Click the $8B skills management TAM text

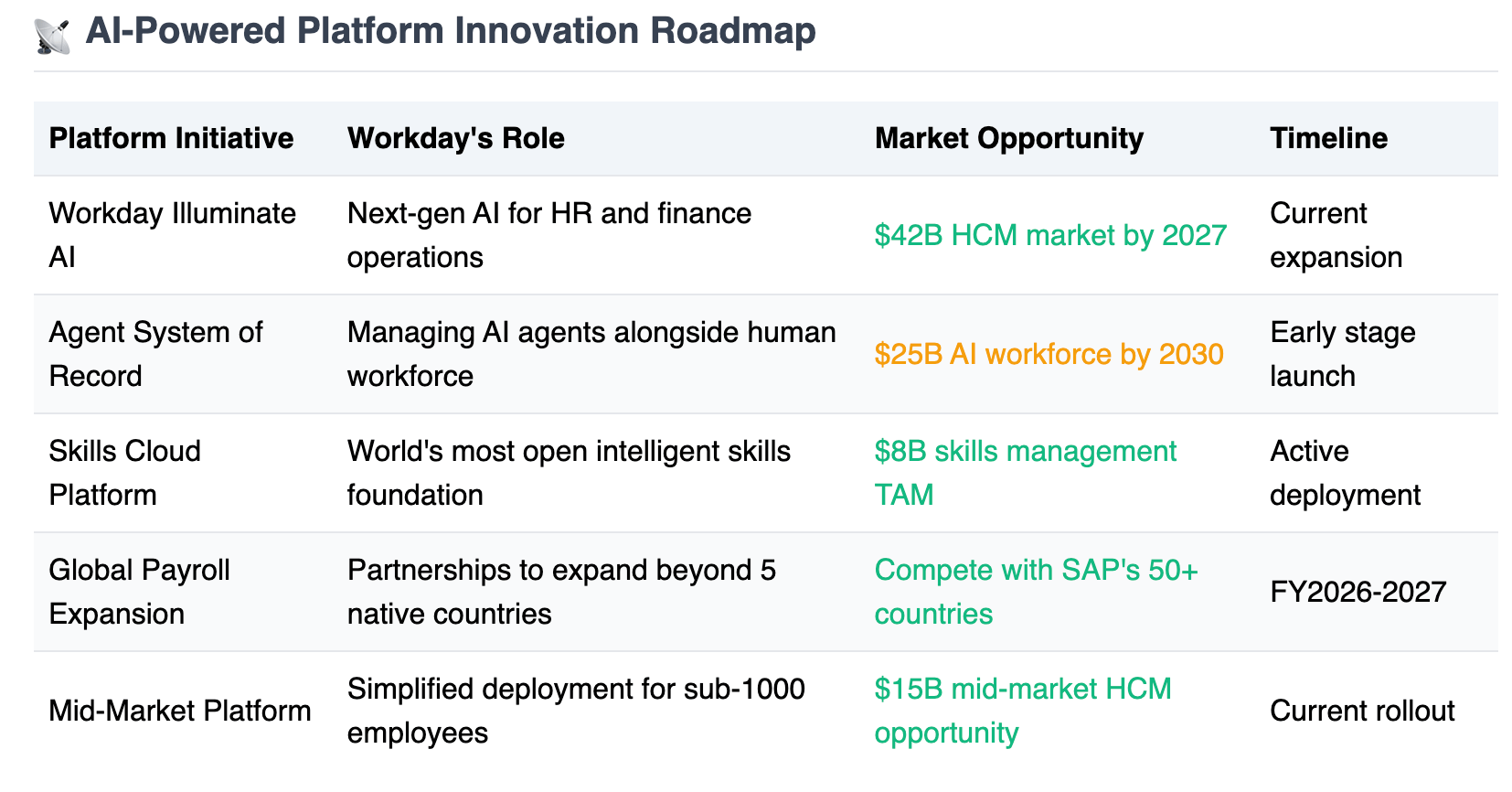tap(1026, 473)
